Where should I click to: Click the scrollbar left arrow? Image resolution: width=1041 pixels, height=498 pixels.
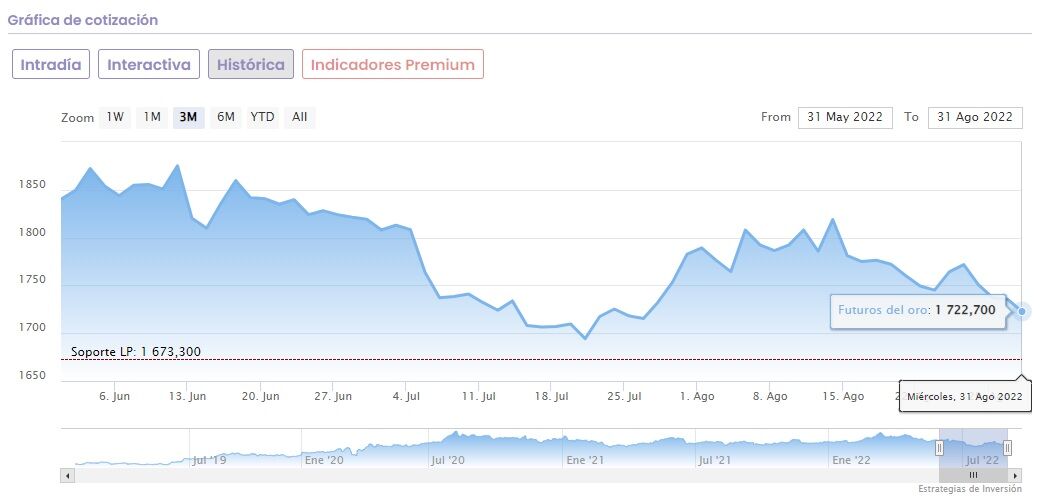[68, 475]
